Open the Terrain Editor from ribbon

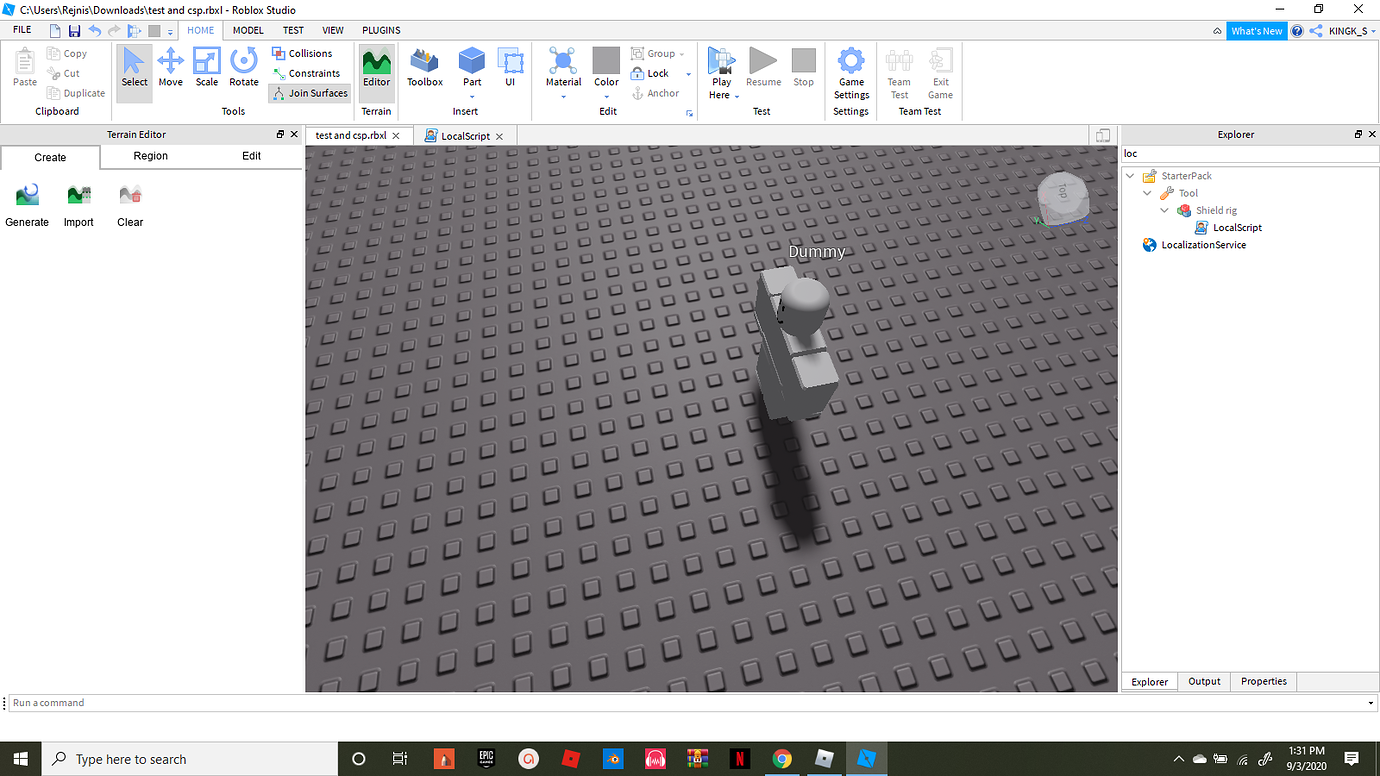tap(376, 70)
